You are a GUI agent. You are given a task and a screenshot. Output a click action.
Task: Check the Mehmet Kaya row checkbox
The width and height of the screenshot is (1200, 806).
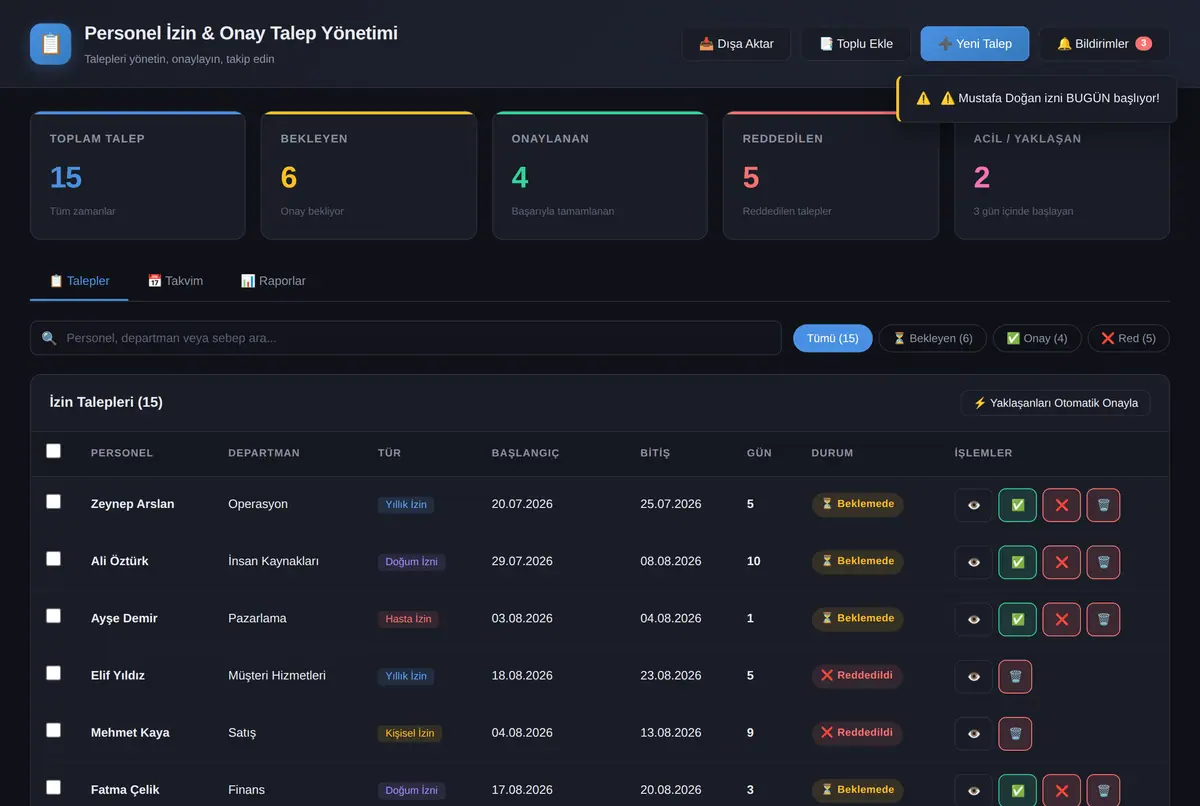click(53, 730)
